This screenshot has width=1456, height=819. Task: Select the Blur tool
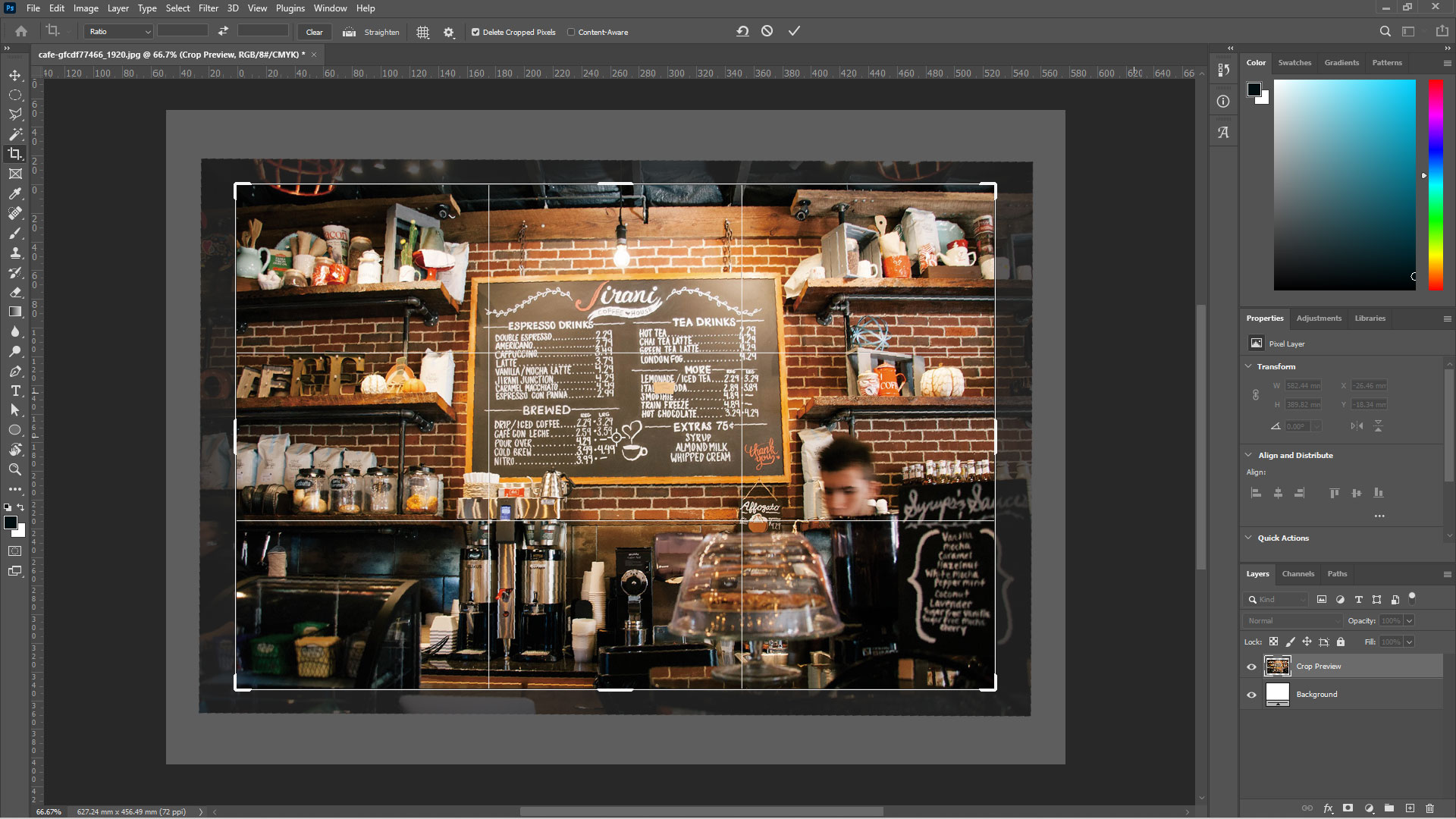[x=15, y=331]
